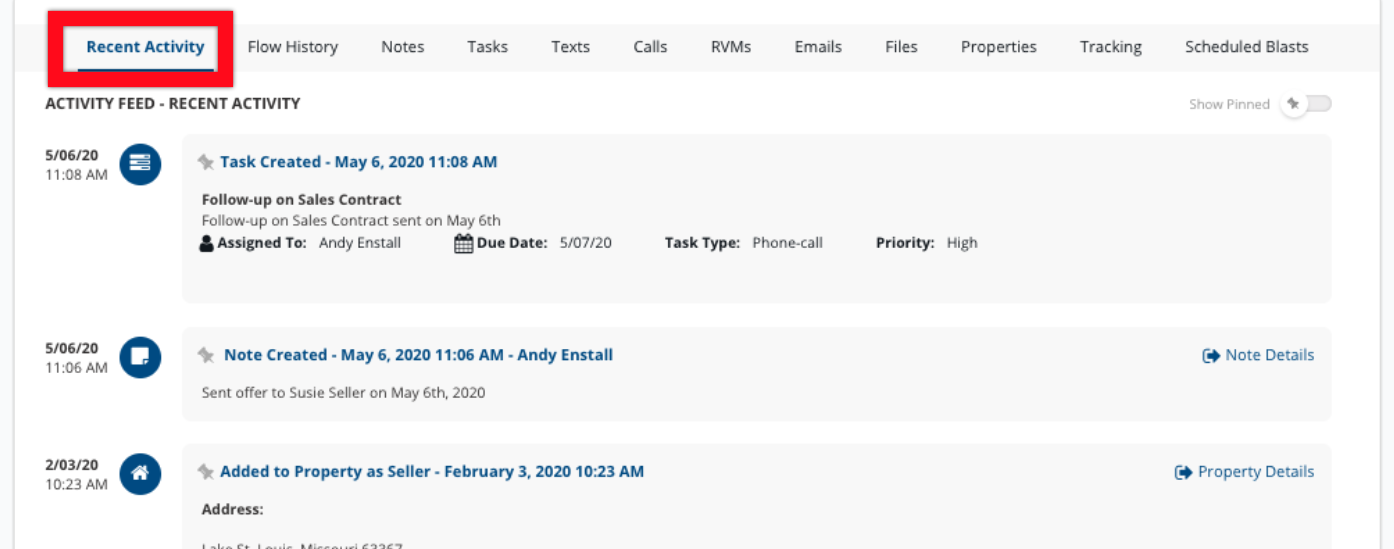Pin the Note Created activity entry
The image size is (1394, 549).
coord(206,355)
